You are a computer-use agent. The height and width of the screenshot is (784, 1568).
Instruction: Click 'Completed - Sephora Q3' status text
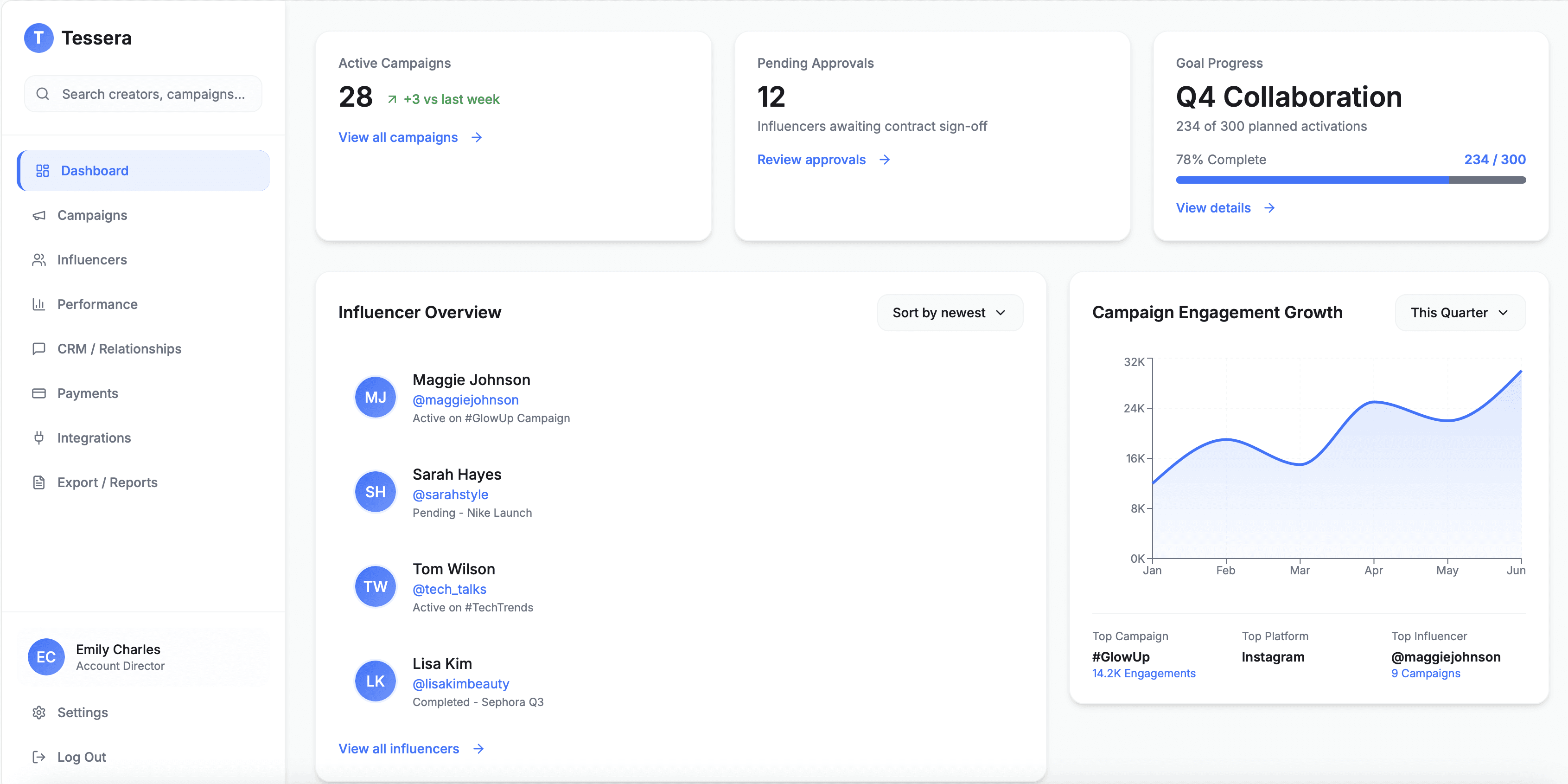478,702
